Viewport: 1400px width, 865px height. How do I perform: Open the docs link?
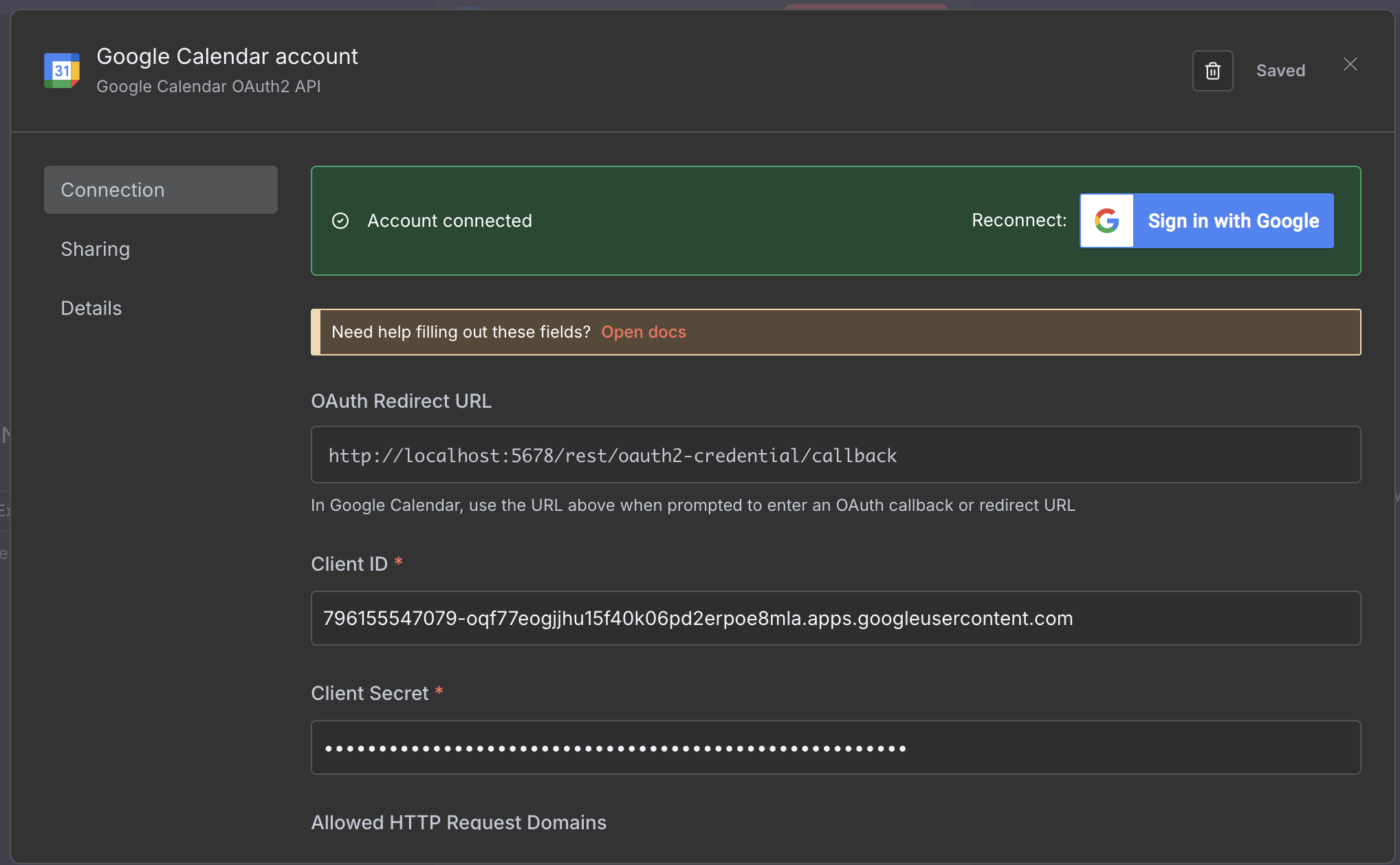(x=643, y=332)
